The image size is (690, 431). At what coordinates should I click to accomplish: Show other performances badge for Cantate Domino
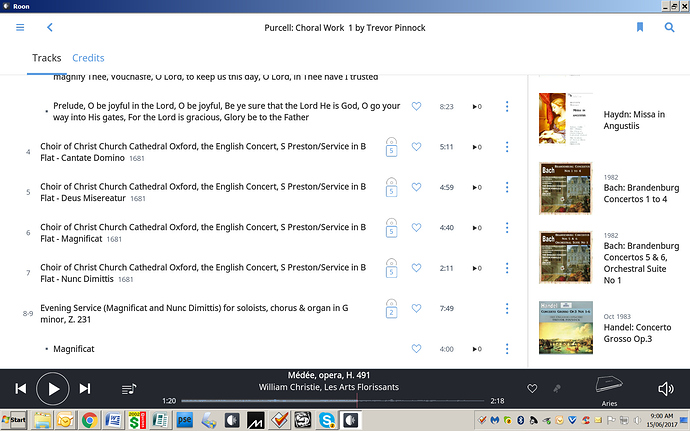391,147
